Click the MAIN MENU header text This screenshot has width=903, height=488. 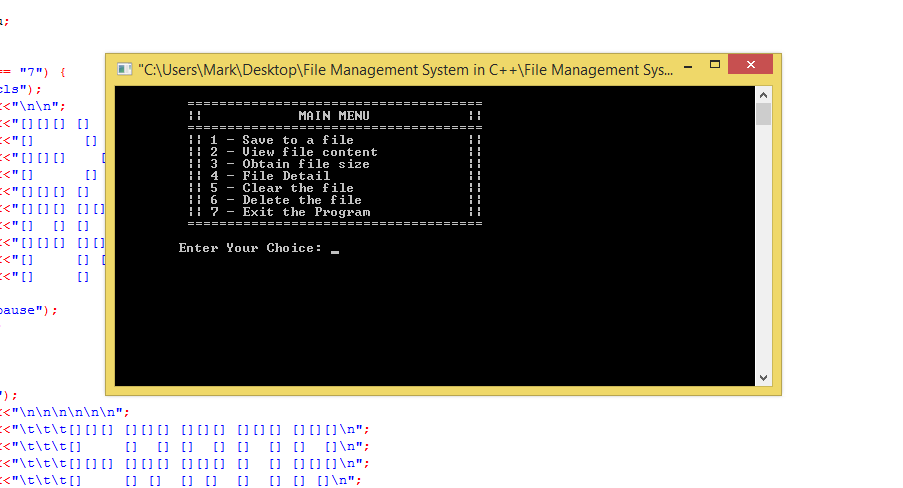coord(333,116)
